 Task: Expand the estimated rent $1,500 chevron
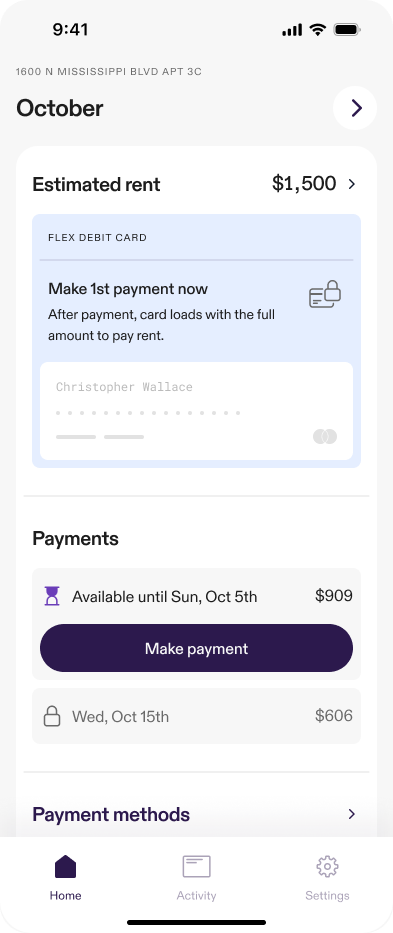click(352, 184)
